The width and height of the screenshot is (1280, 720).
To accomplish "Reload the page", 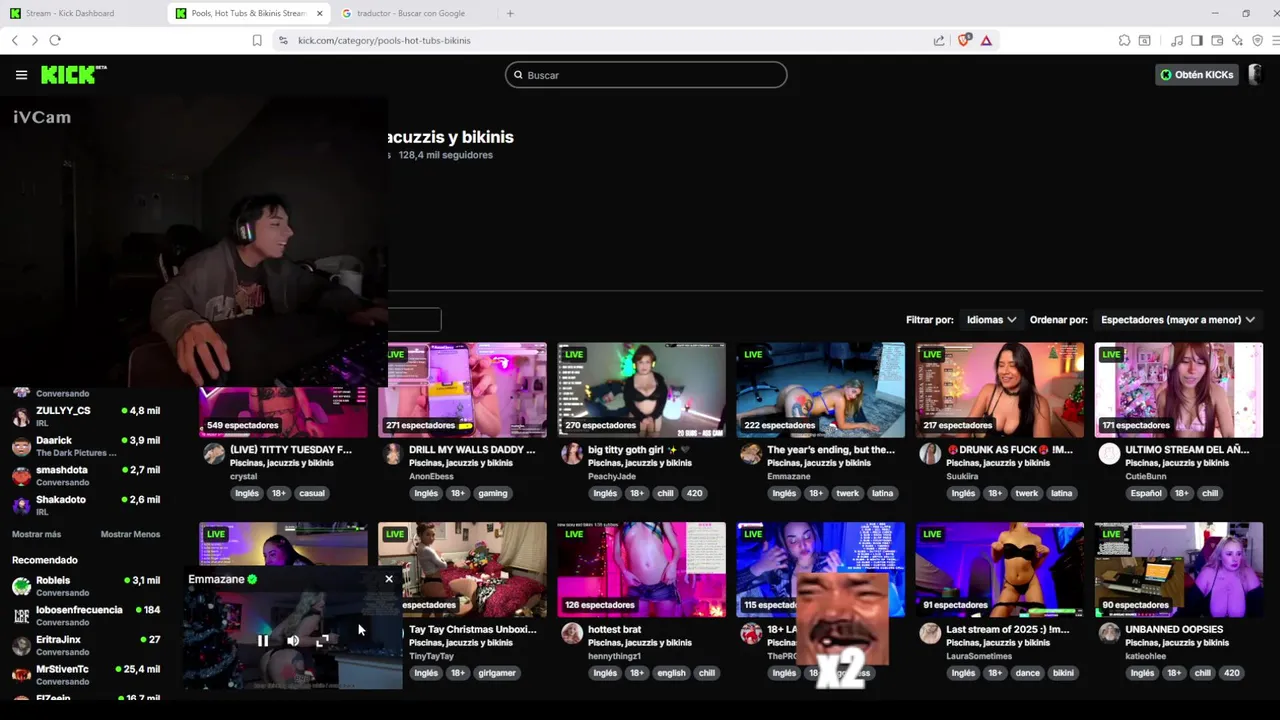I will (55, 40).
